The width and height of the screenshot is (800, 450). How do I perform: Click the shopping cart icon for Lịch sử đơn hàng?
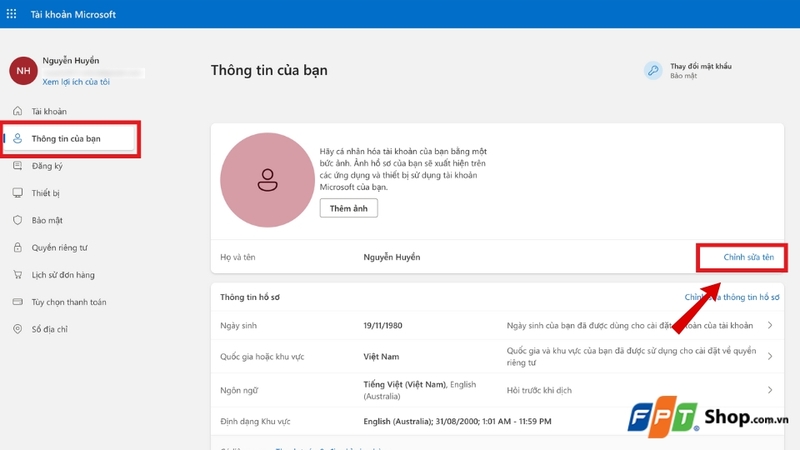point(17,275)
